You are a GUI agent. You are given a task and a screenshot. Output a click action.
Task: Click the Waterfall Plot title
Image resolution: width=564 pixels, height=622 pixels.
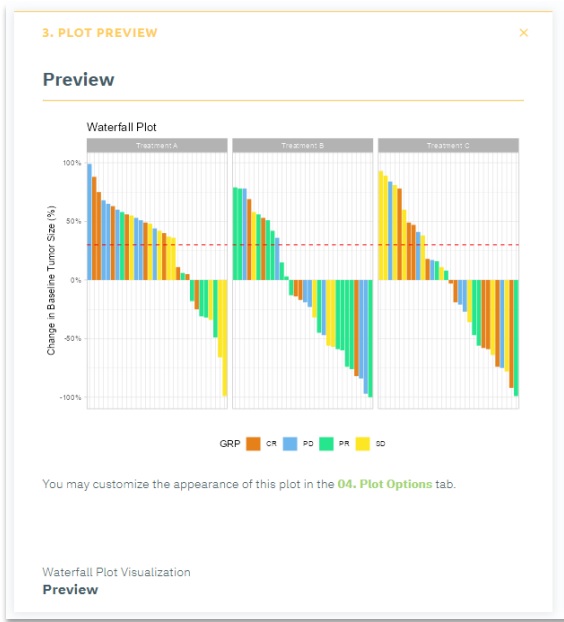121,127
